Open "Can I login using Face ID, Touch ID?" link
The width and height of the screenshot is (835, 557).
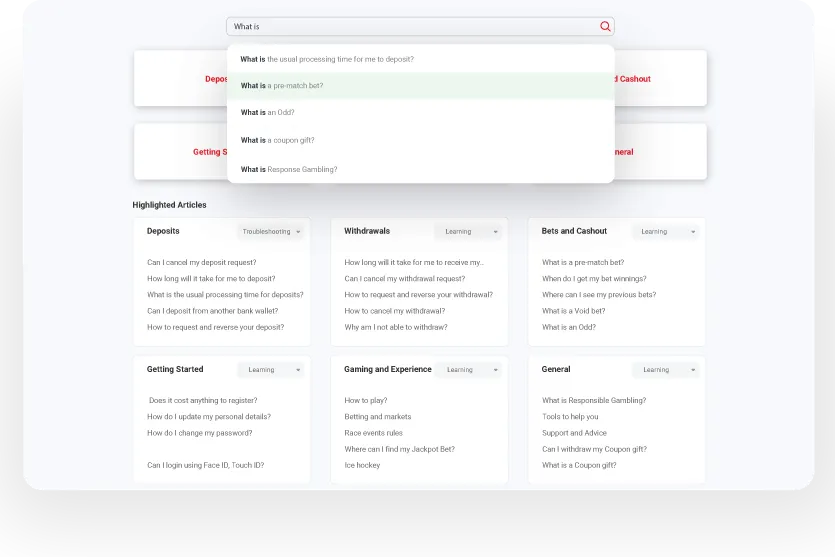[205, 465]
